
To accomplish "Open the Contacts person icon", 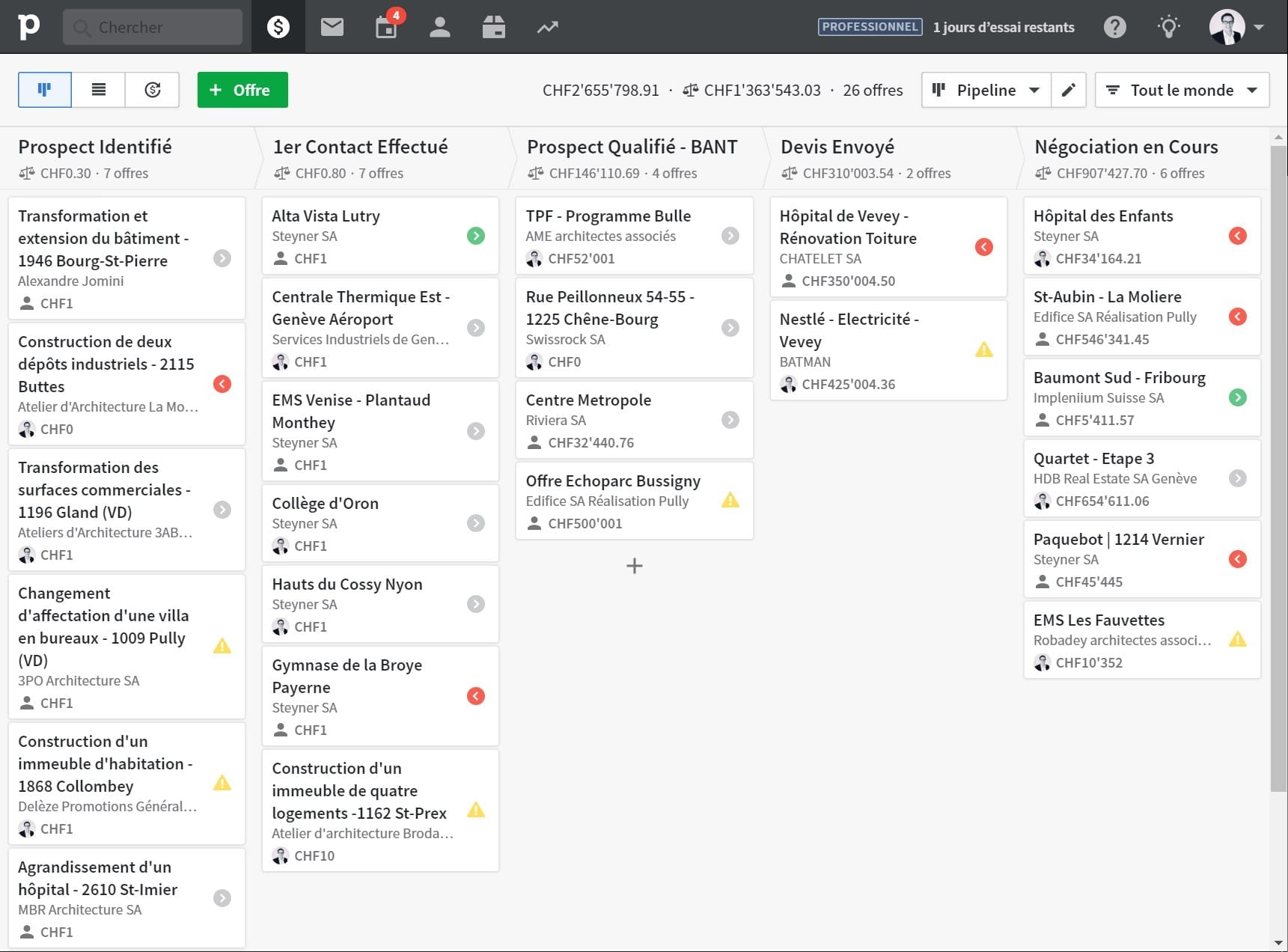I will 440,27.
